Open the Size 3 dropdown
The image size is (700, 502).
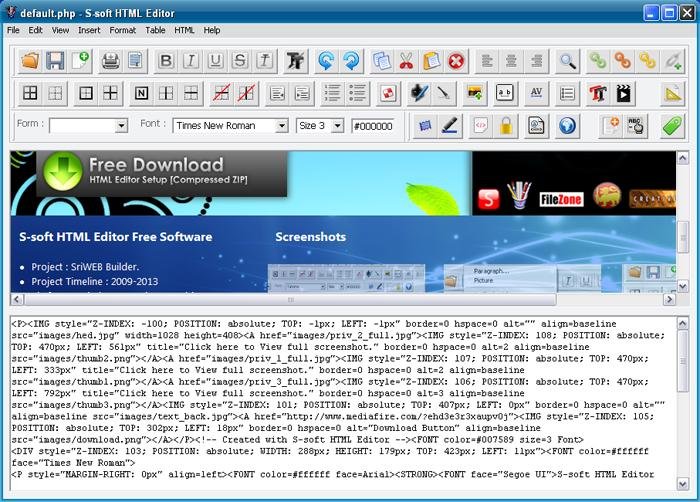[338, 126]
